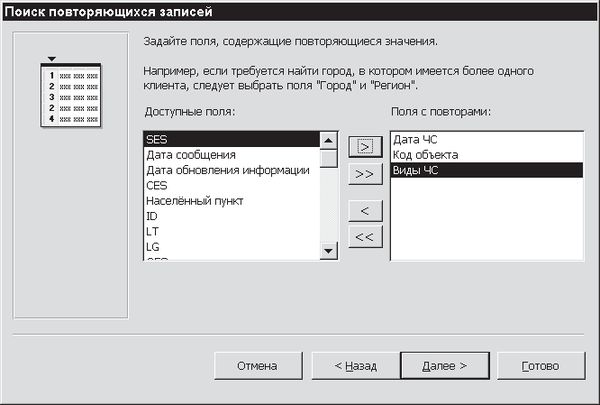The height and width of the screenshot is (405, 600).
Task: Click the single right arrow add-field button
Action: [365, 146]
